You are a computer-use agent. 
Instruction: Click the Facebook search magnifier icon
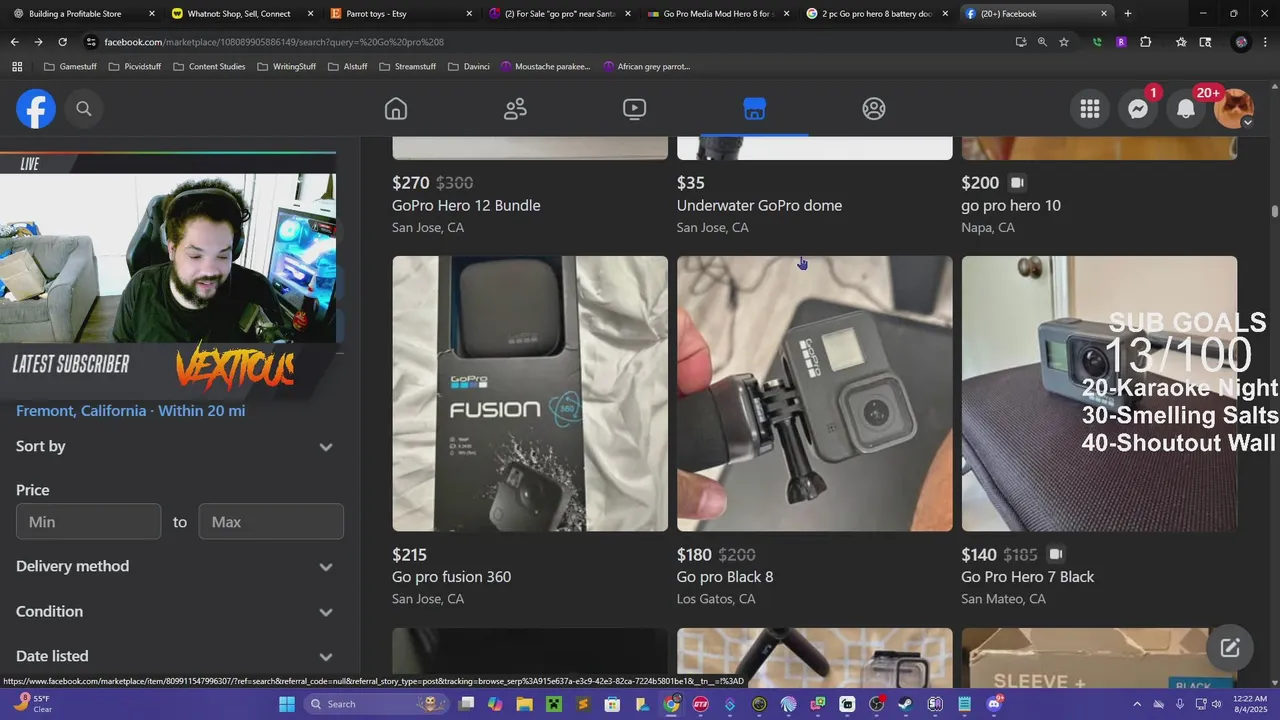(x=84, y=109)
